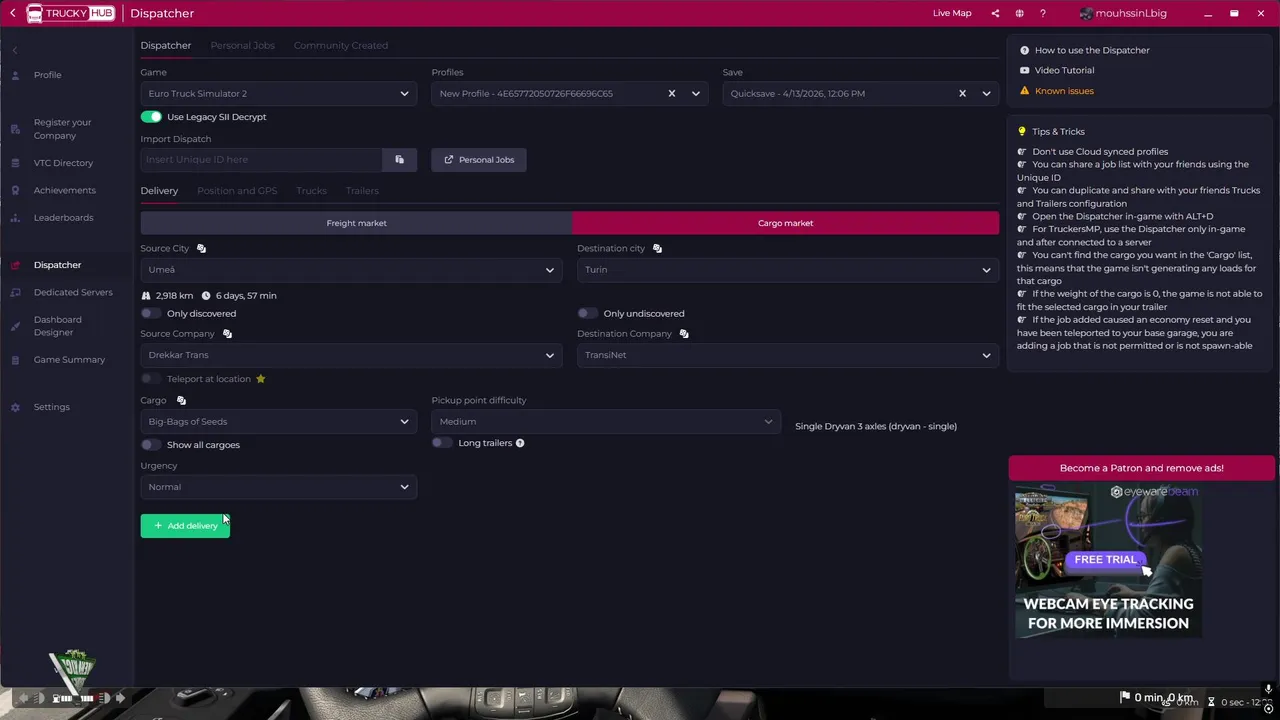Randomize Cargo with dice icon
This screenshot has width=1280, height=720.
pyautogui.click(x=181, y=400)
